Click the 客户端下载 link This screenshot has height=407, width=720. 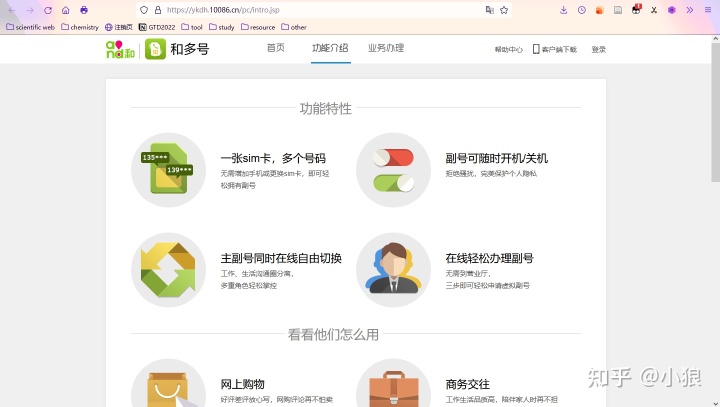pyautogui.click(x=555, y=49)
